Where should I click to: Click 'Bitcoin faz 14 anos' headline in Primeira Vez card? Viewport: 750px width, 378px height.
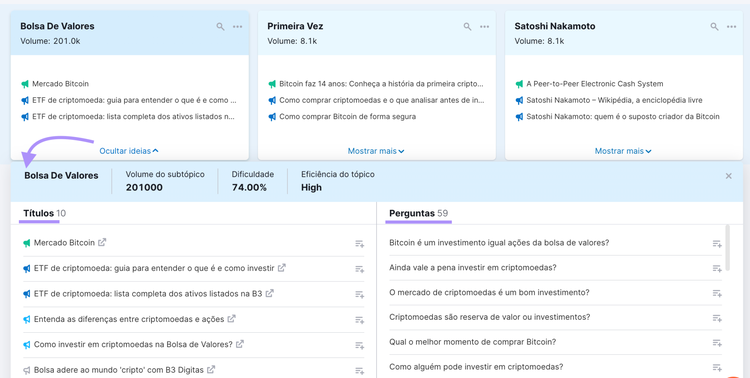382,84
